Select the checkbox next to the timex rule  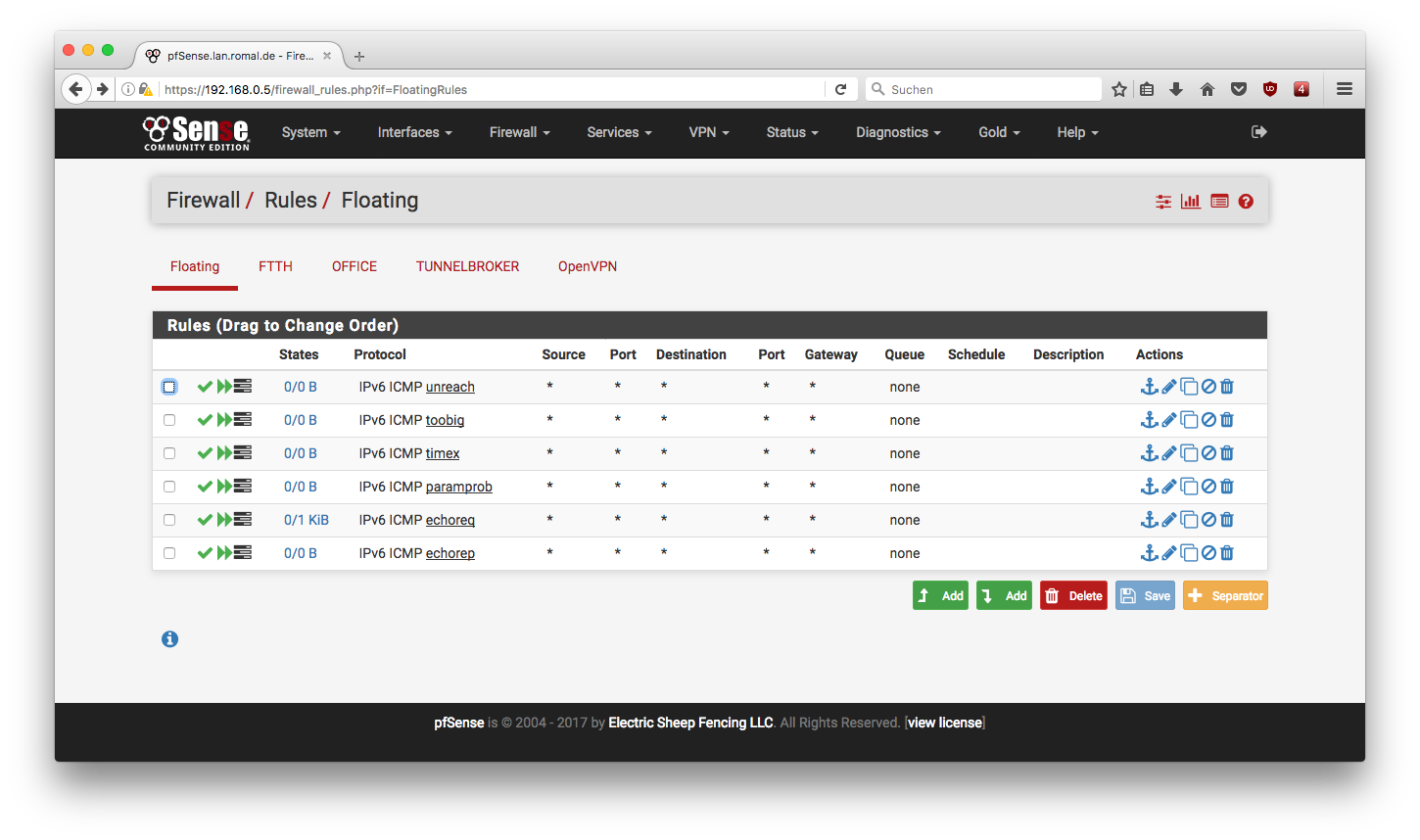[x=169, y=453]
